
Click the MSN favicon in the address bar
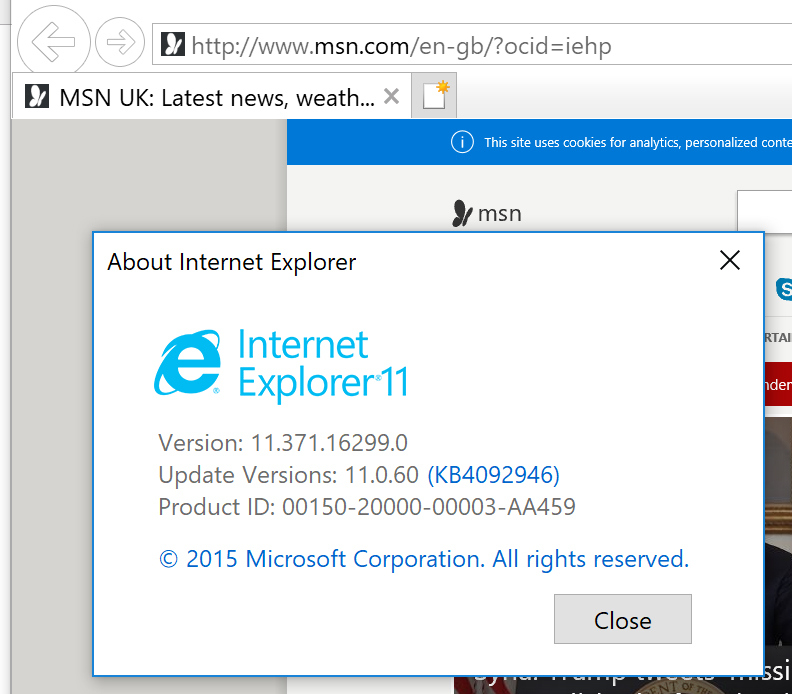[173, 44]
